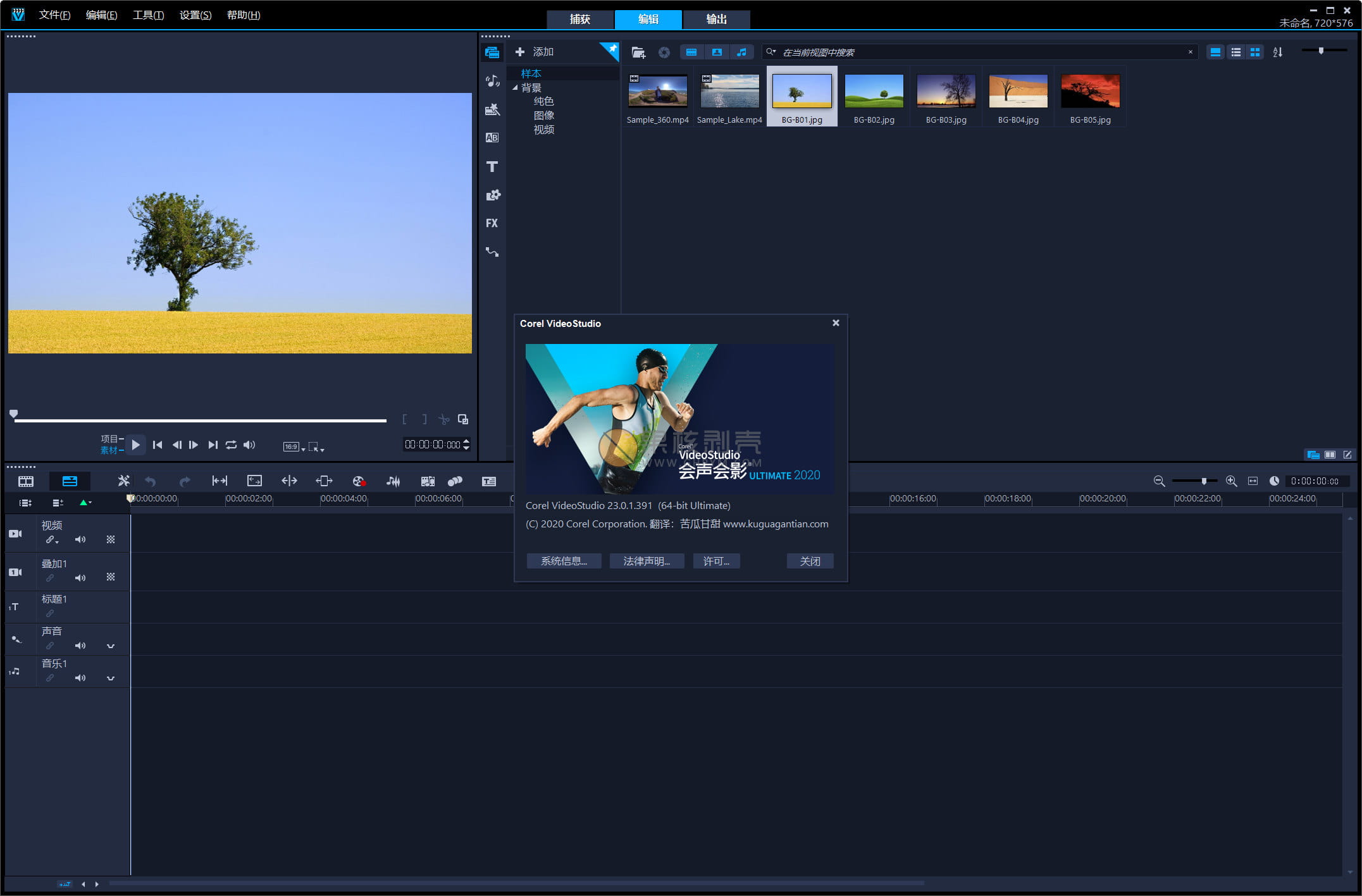Switch to the 捕获 tab
The height and width of the screenshot is (896, 1362).
pyautogui.click(x=580, y=19)
